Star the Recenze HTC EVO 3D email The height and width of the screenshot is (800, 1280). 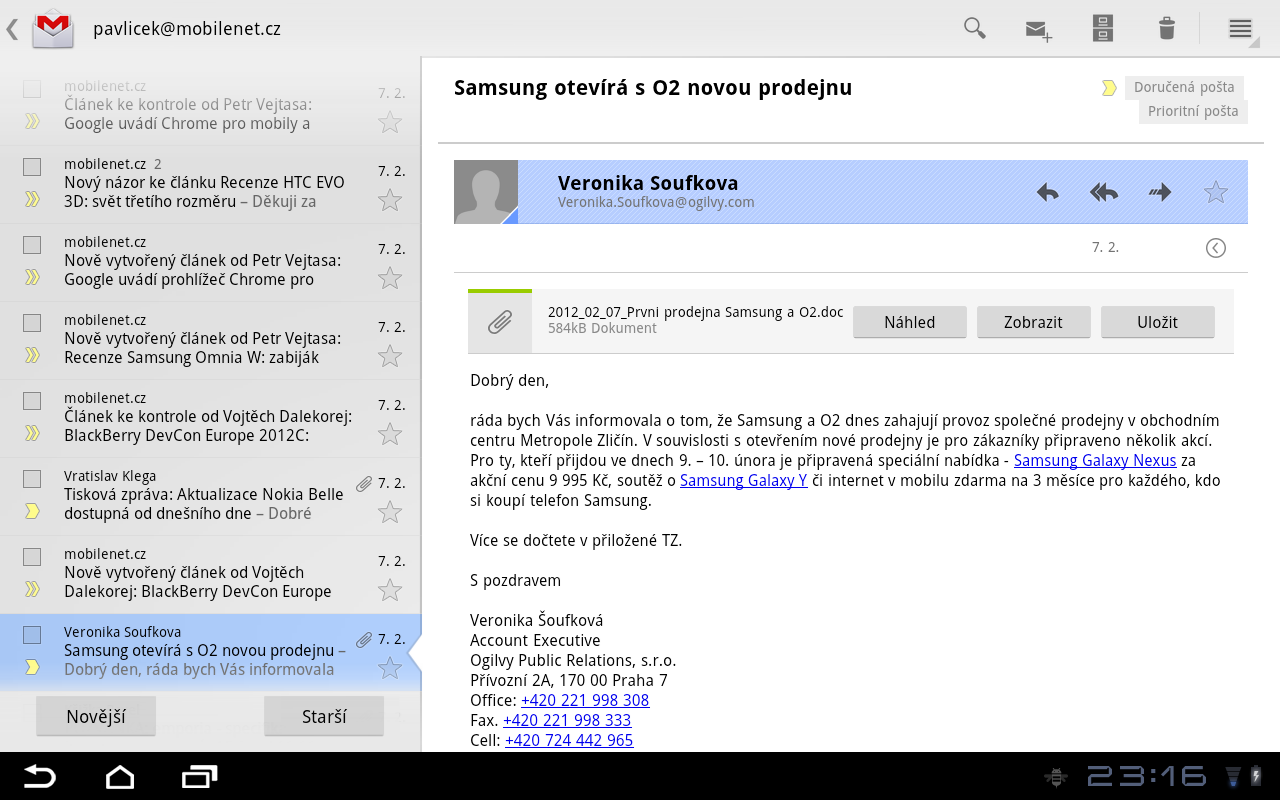(x=390, y=200)
